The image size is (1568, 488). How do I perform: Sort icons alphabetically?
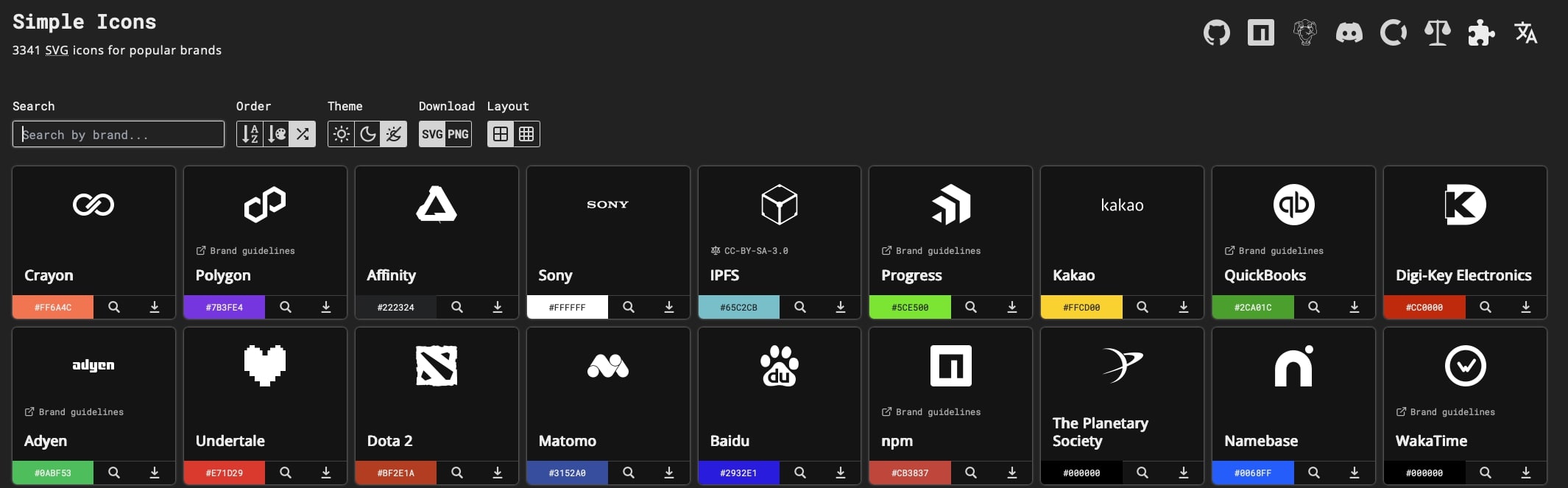pyautogui.click(x=250, y=134)
